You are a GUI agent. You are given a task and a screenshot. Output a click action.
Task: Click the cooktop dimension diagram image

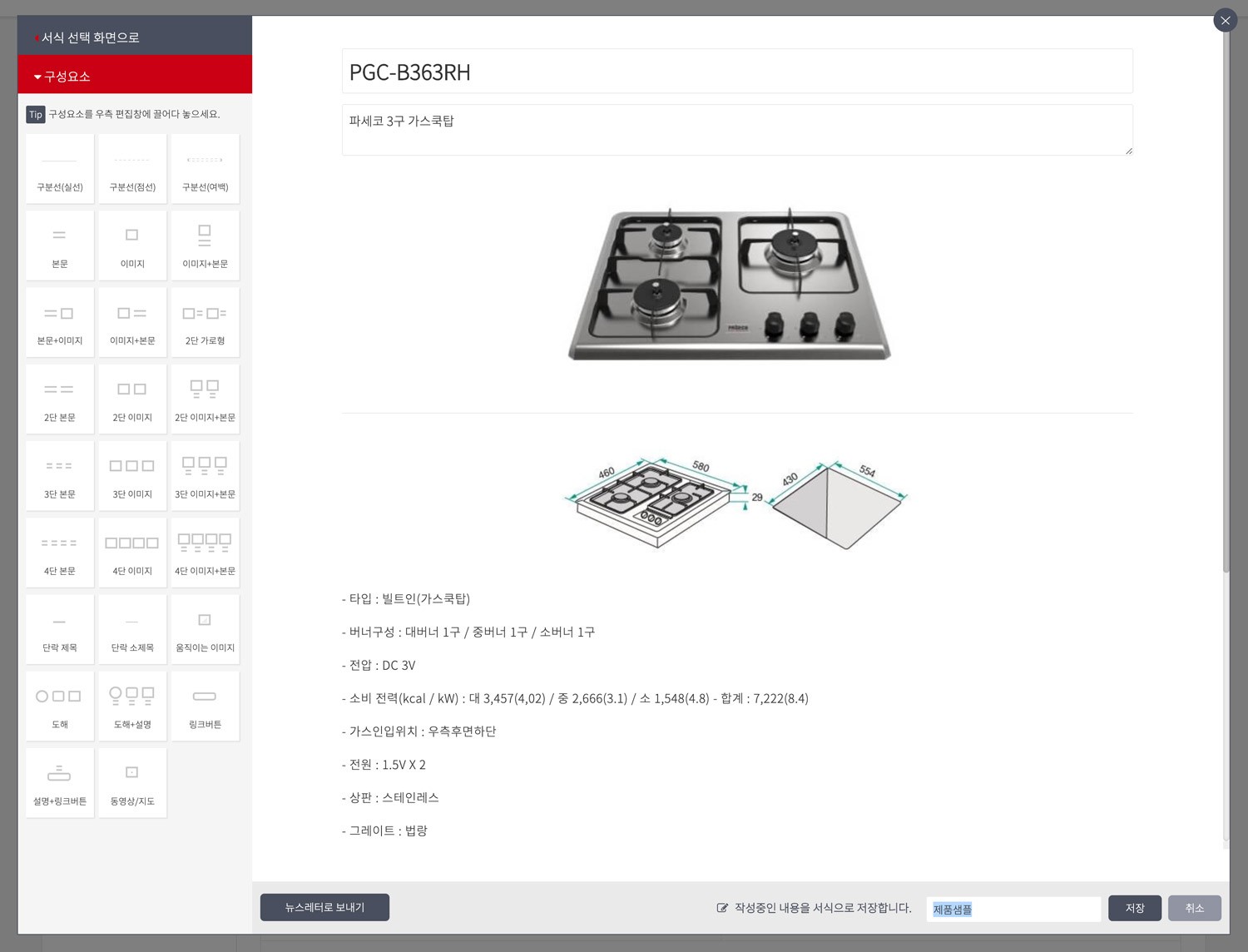pos(736,503)
